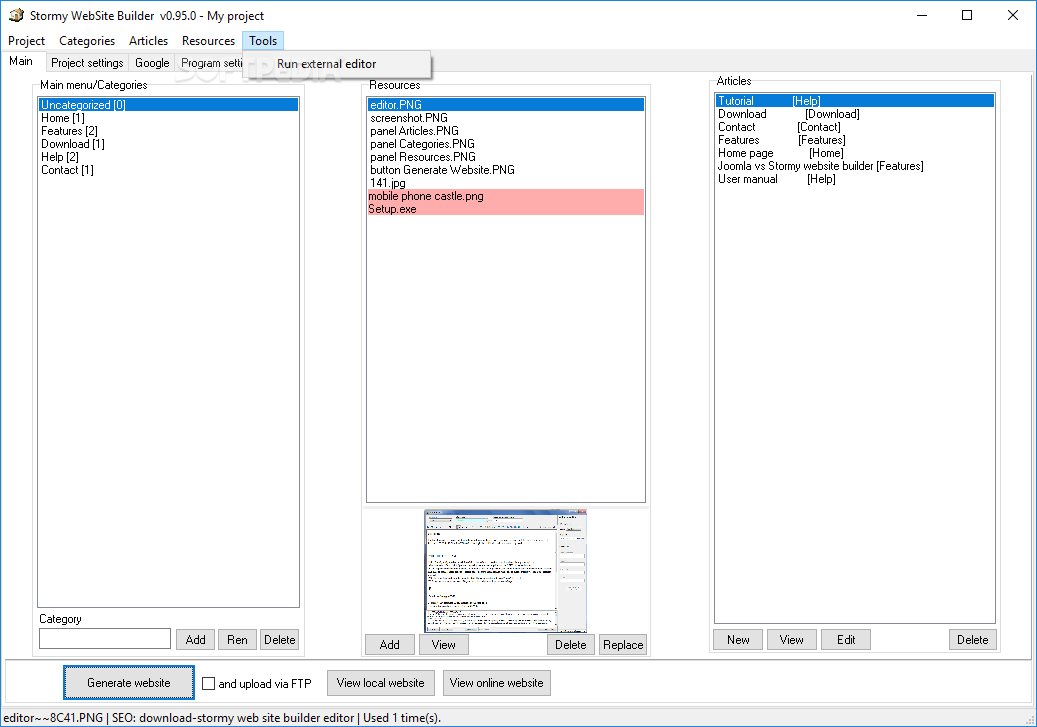Edit the selected article
Viewport: 1037px width, 727px height.
point(846,640)
